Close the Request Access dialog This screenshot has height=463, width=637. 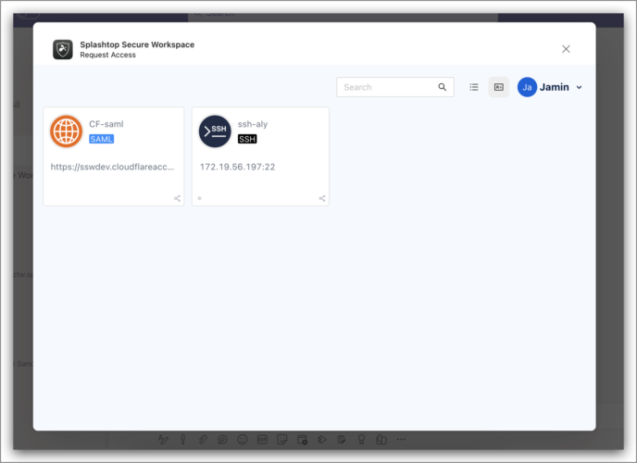point(566,49)
